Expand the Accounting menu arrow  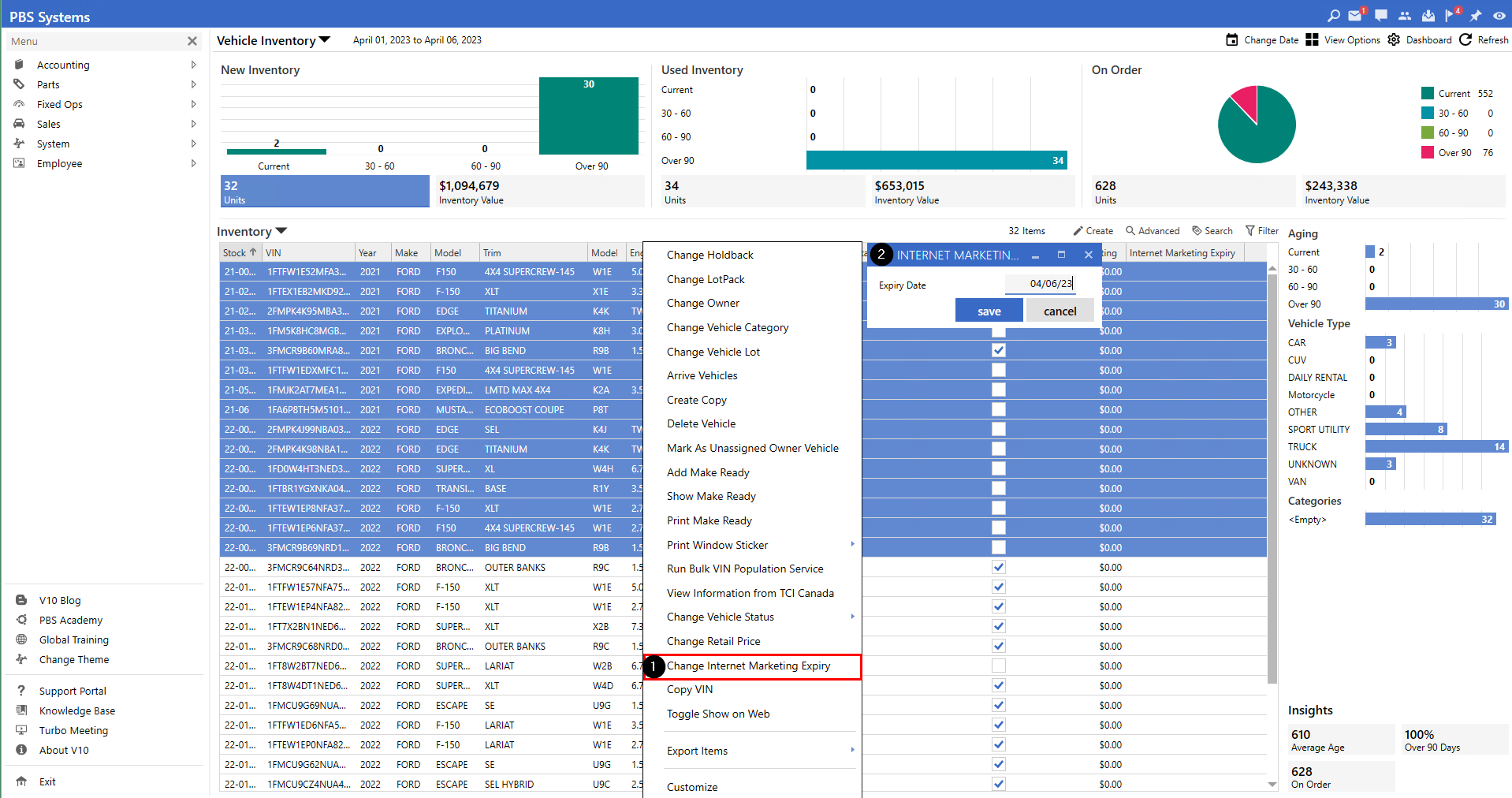coord(193,65)
